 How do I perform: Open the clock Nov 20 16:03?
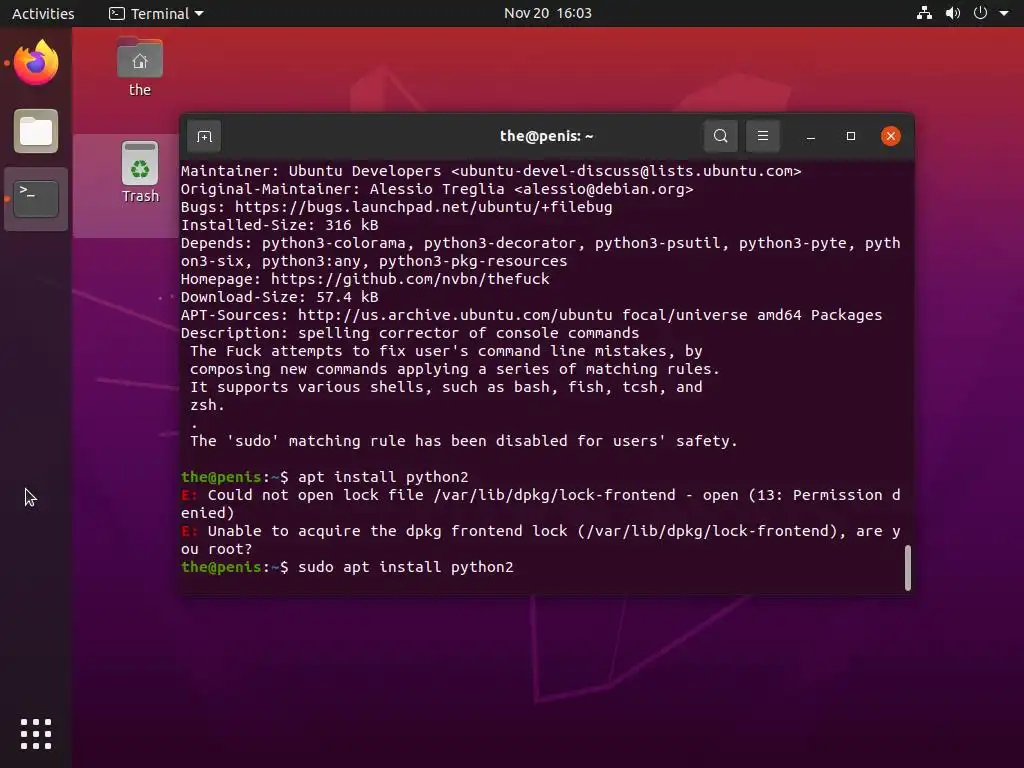pos(547,13)
